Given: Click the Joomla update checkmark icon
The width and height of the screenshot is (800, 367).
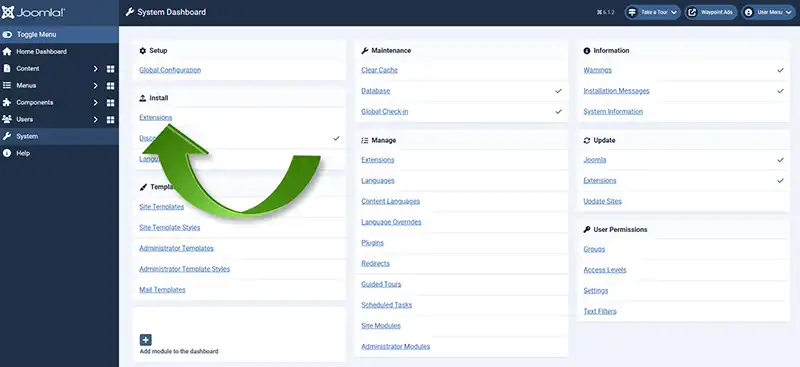Looking at the screenshot, I should 780,160.
